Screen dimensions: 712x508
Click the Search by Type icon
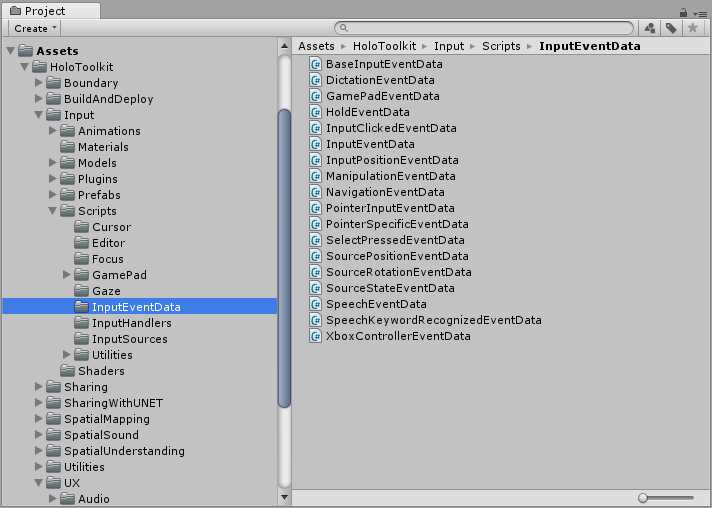650,28
